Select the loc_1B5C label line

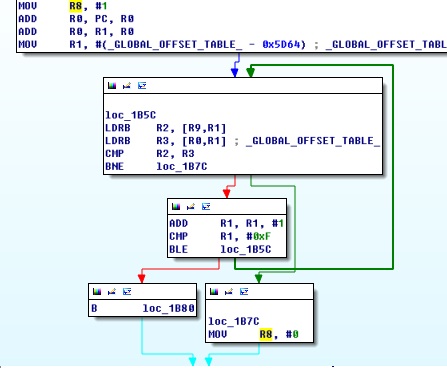(x=131, y=115)
